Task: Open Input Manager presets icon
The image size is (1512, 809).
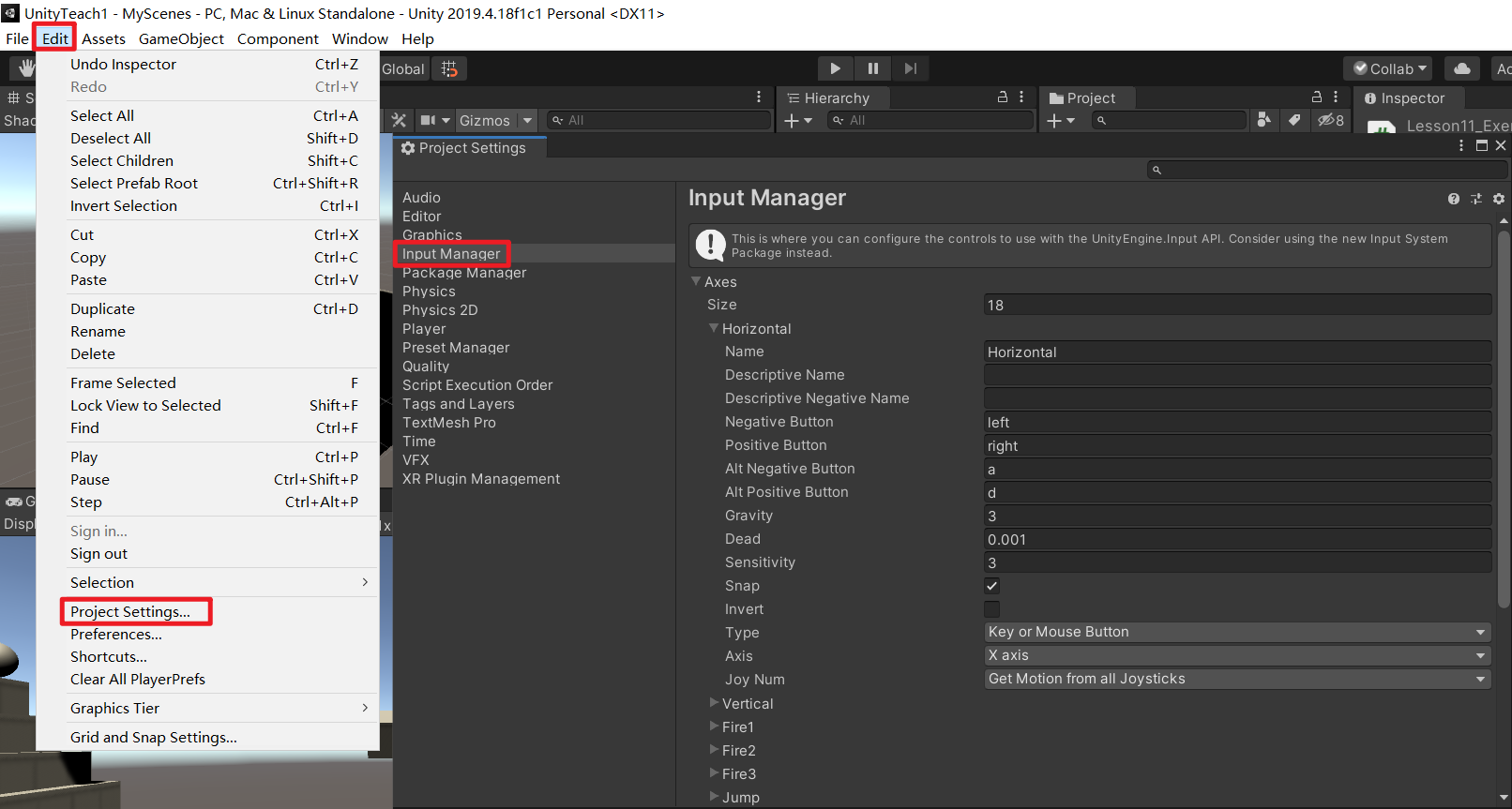Action: pos(1476,199)
